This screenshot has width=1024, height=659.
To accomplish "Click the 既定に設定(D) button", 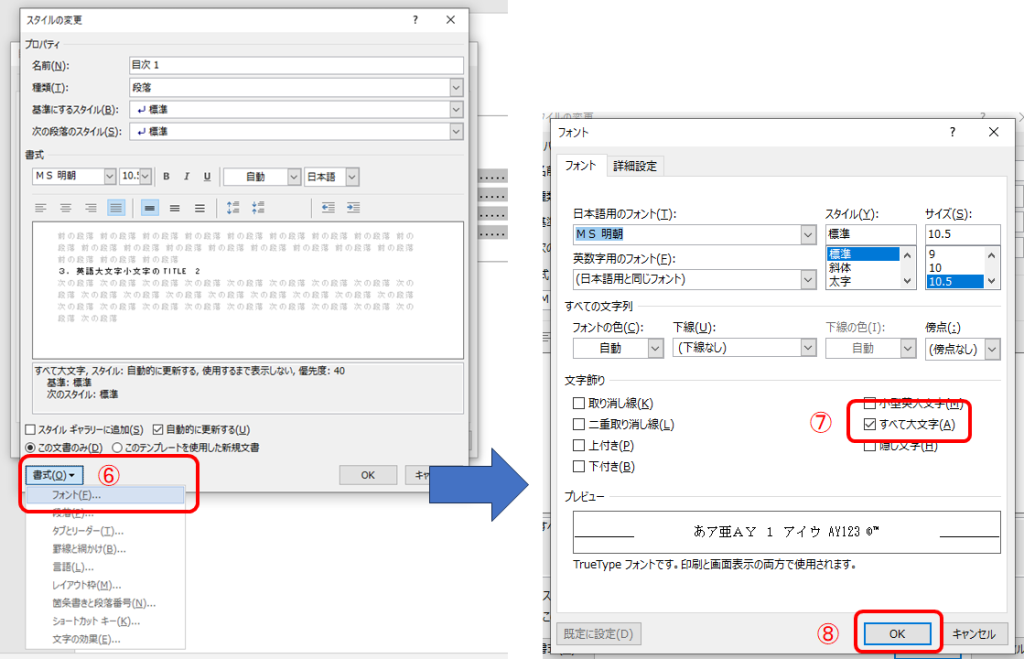I will [598, 634].
